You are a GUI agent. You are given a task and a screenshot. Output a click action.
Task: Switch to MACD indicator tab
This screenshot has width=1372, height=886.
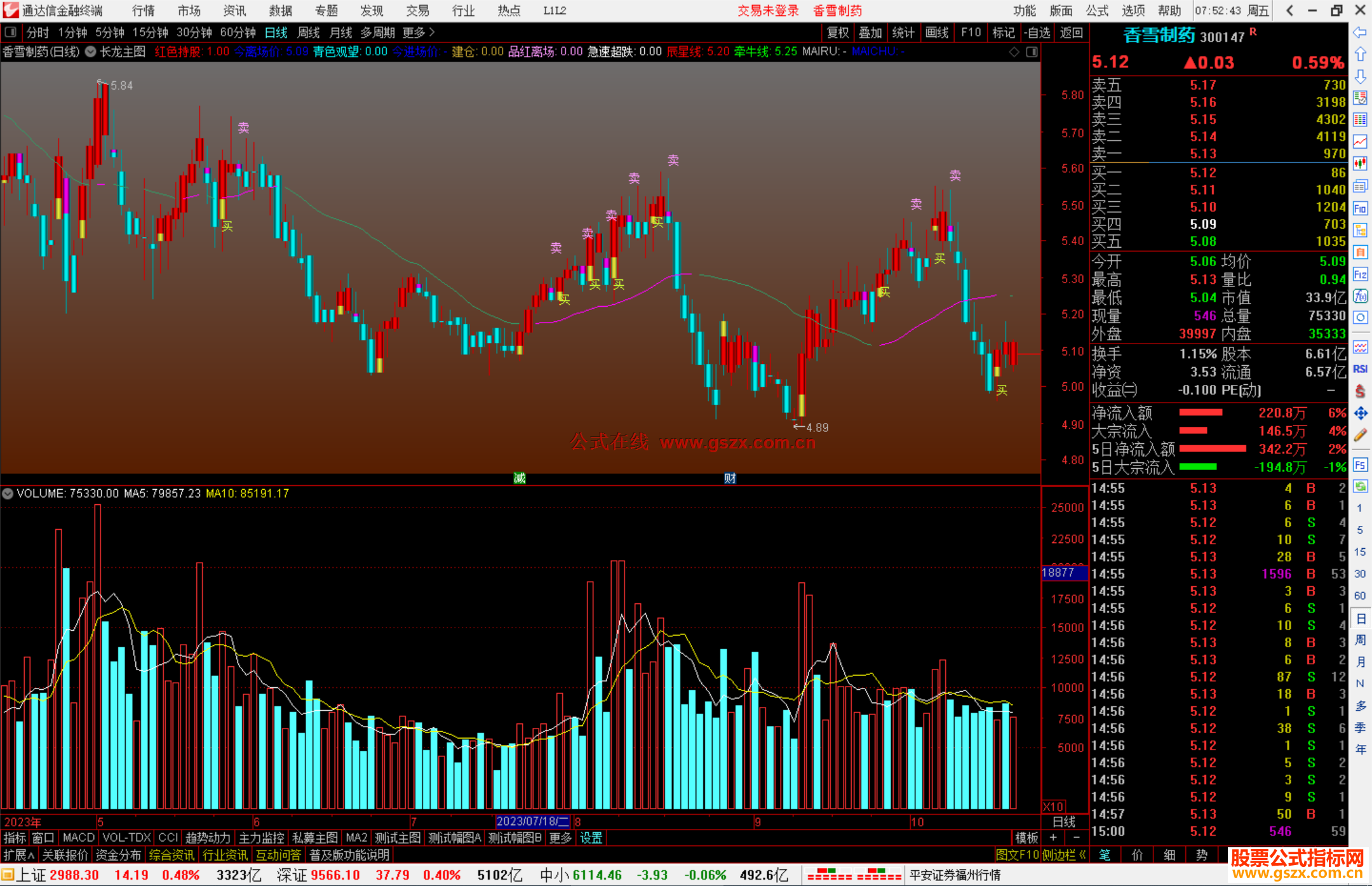pyautogui.click(x=79, y=838)
